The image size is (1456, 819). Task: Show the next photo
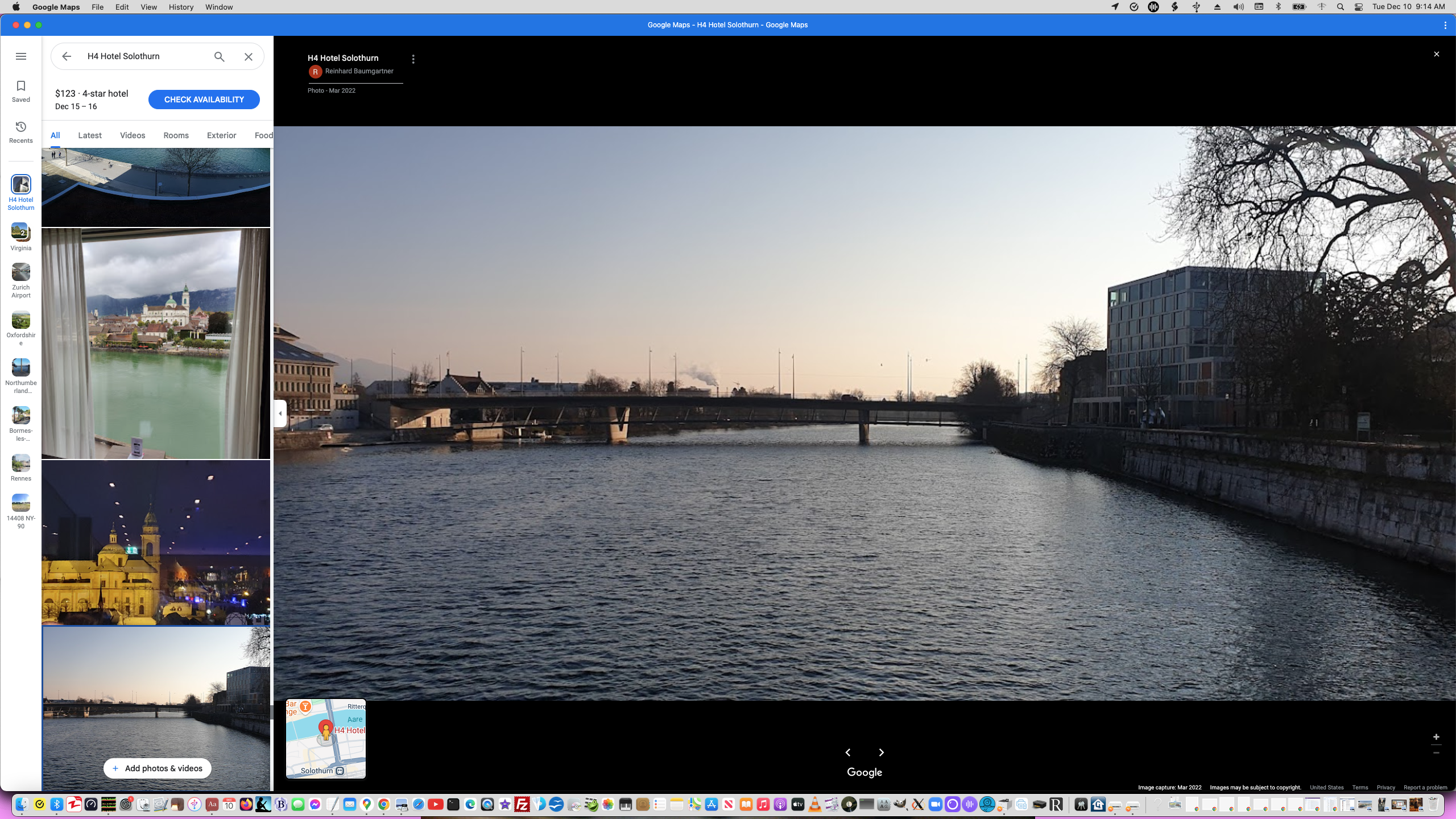coord(882,752)
